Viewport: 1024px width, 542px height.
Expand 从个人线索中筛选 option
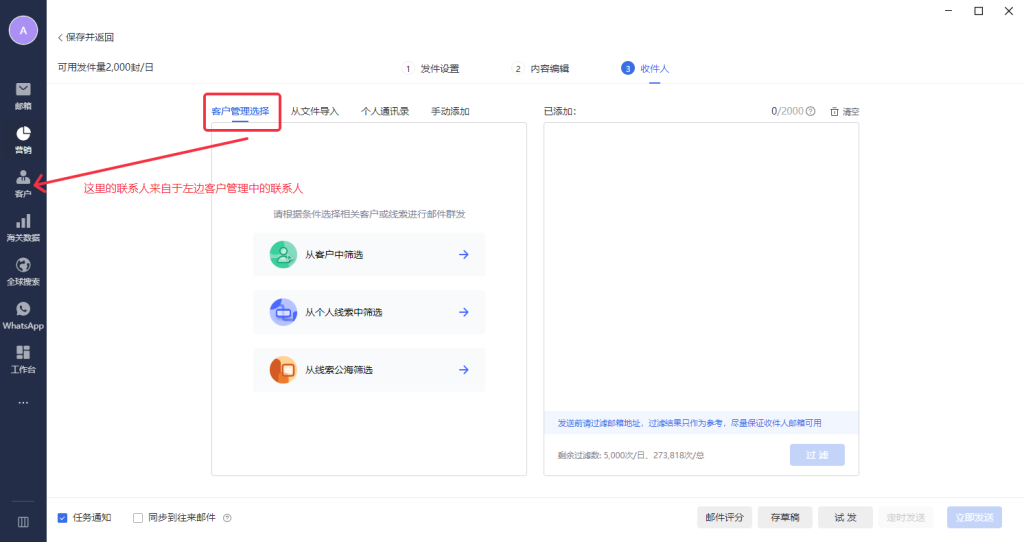pos(368,312)
